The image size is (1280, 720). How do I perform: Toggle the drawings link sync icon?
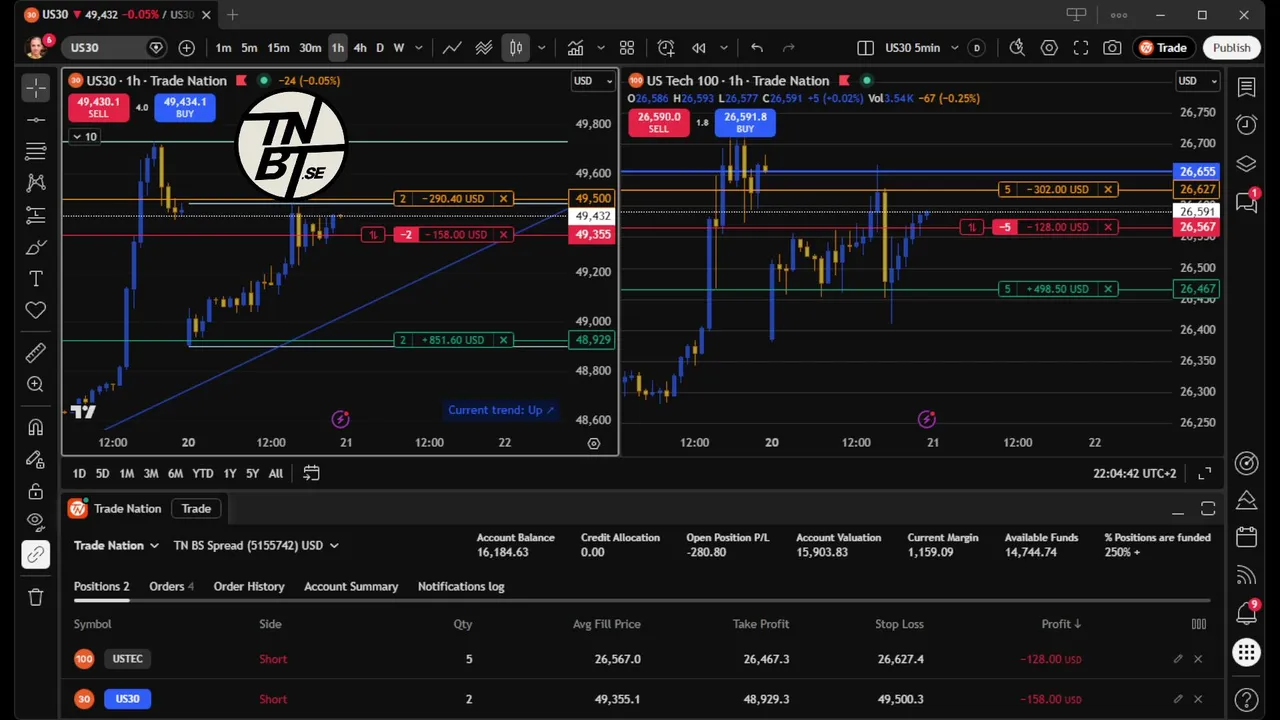(36, 555)
